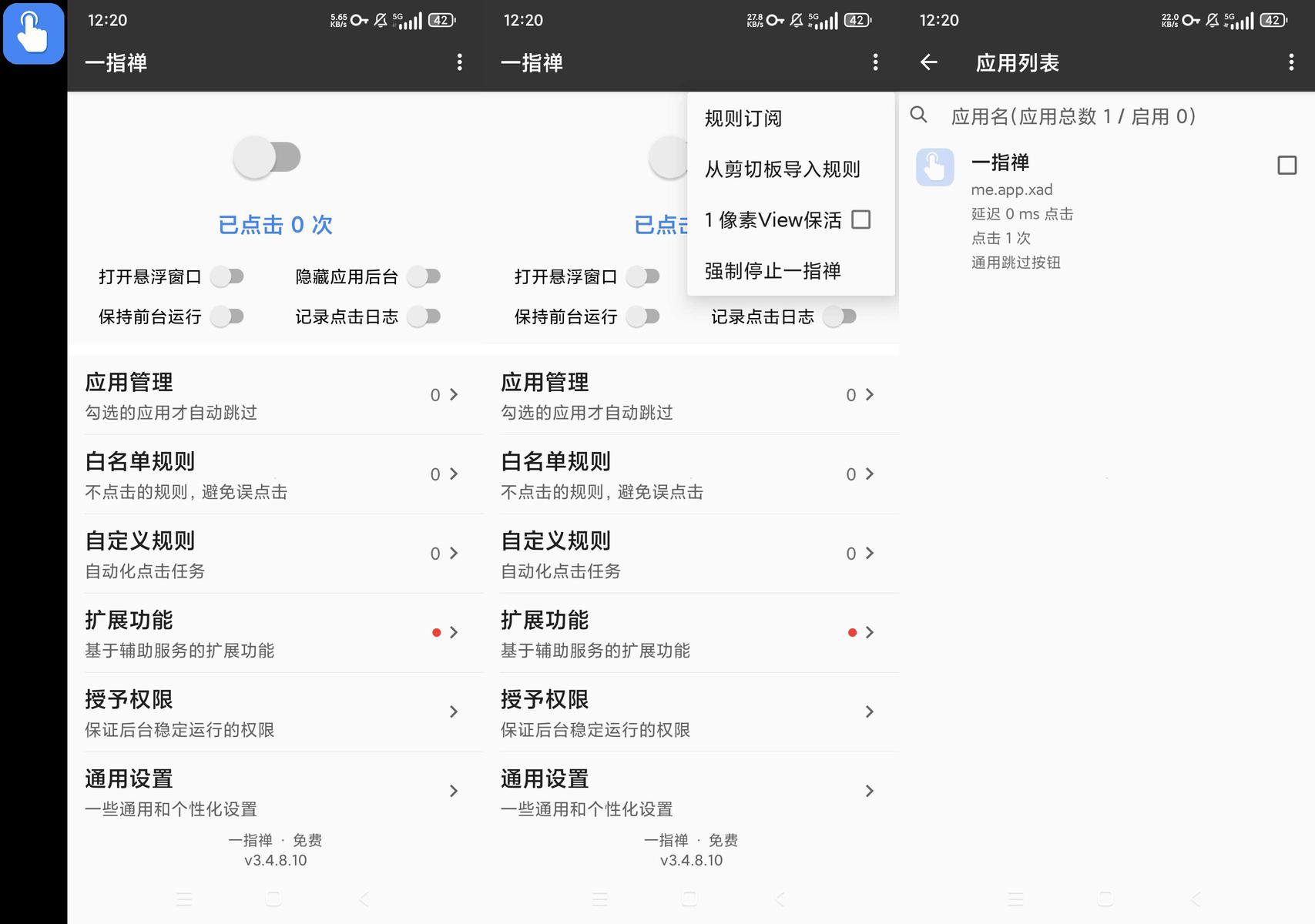Open the three-dot menu in the left screen
1315x924 pixels.
[460, 62]
